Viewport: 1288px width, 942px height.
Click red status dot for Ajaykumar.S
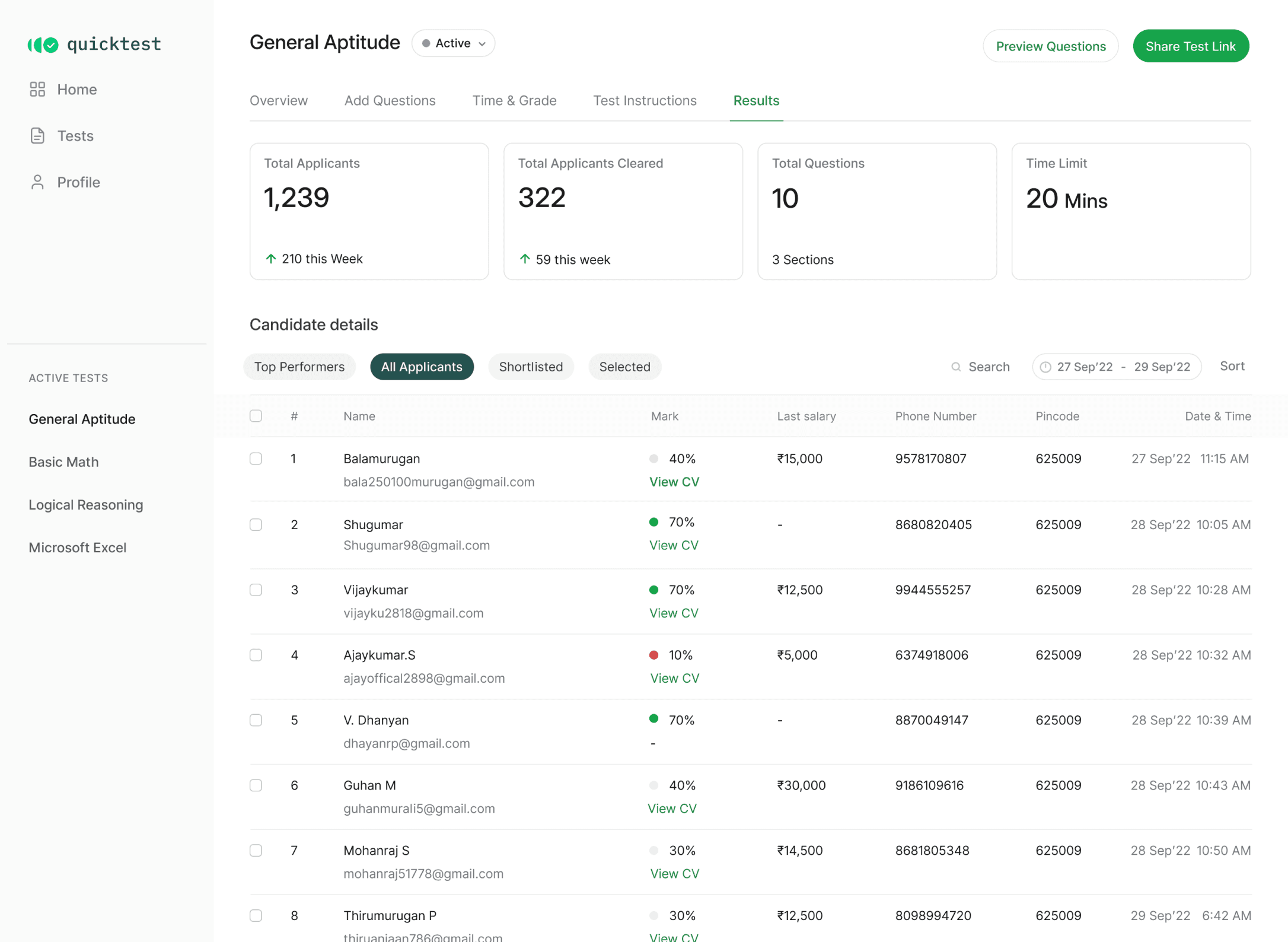pos(653,655)
